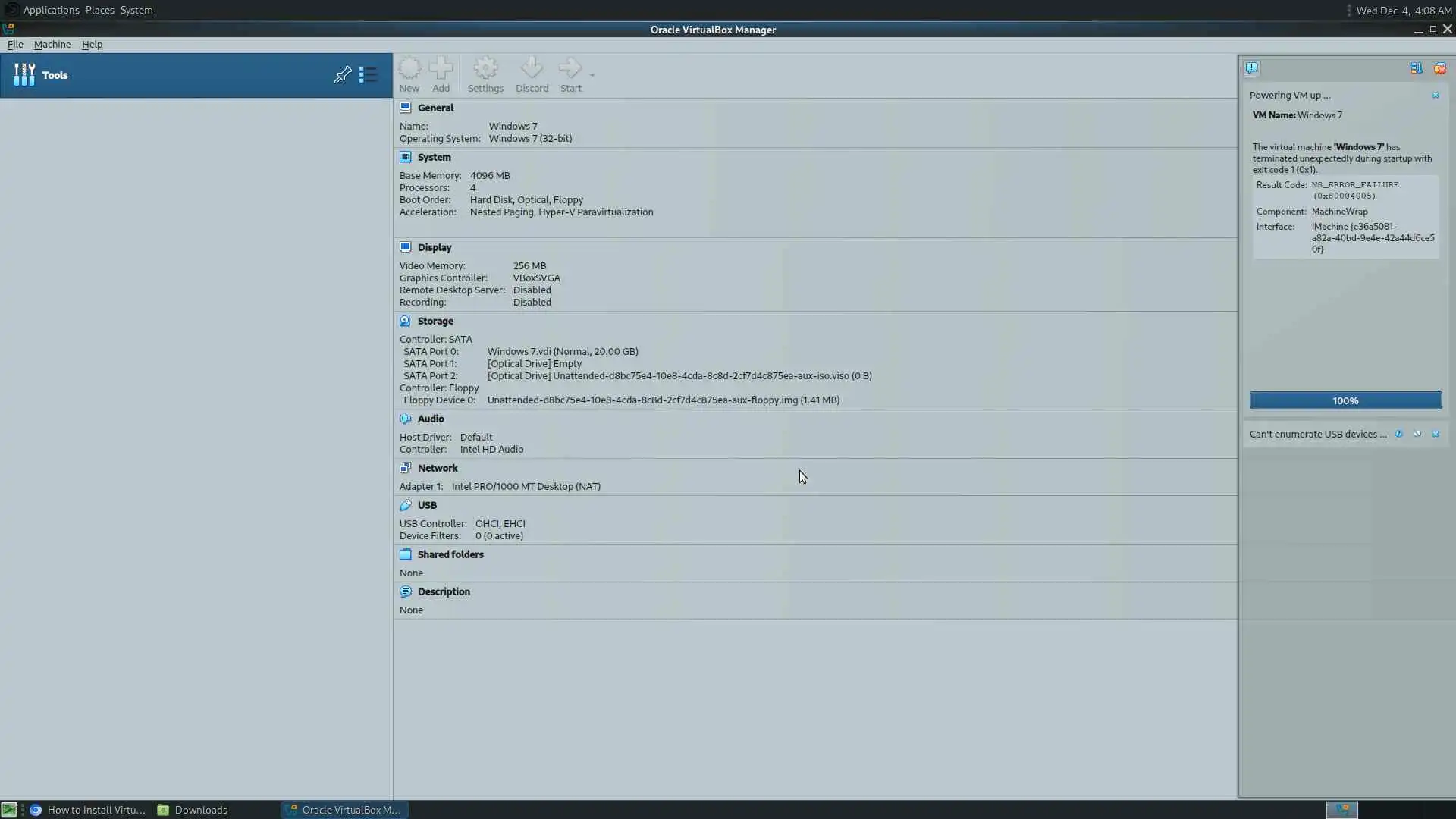Screen dimensions: 1456x819
Task: Open the Machine menu
Action: point(52,44)
